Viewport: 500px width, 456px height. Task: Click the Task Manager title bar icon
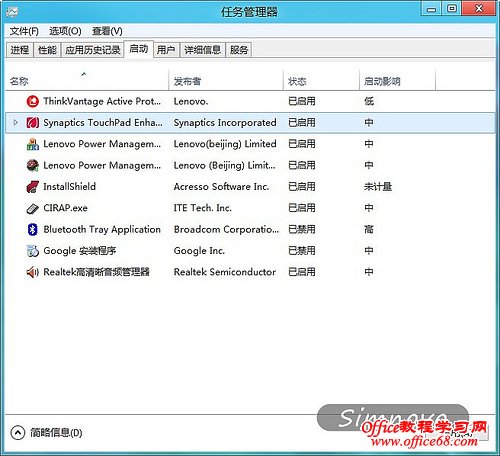pos(12,12)
